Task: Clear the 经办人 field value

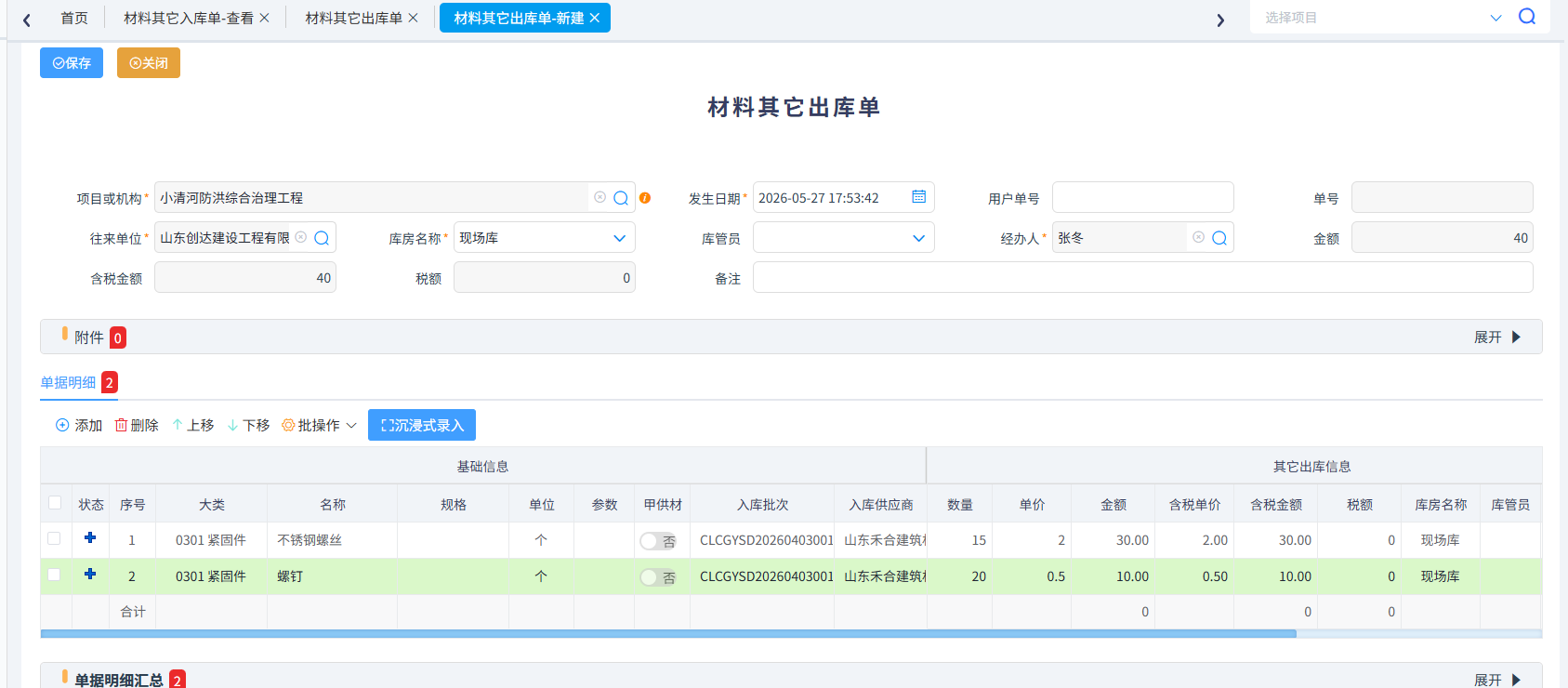Action: (x=1198, y=237)
